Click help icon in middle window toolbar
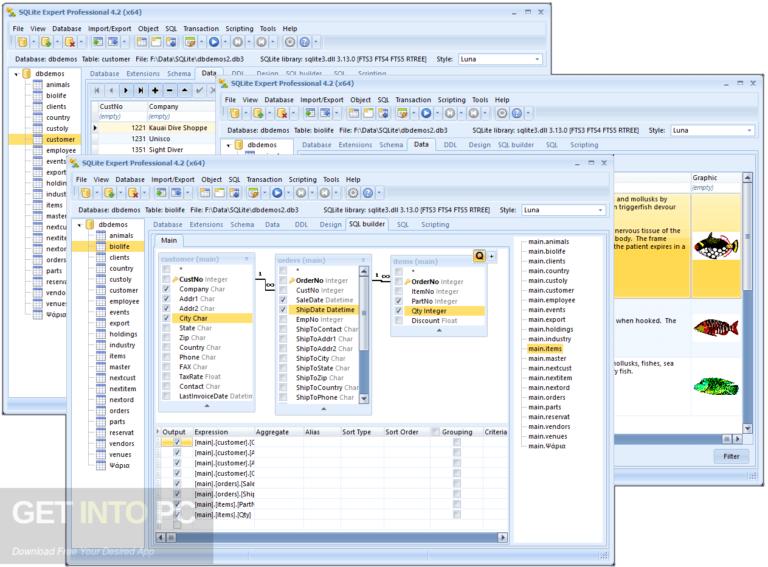This screenshot has width=768, height=567. (x=516, y=113)
